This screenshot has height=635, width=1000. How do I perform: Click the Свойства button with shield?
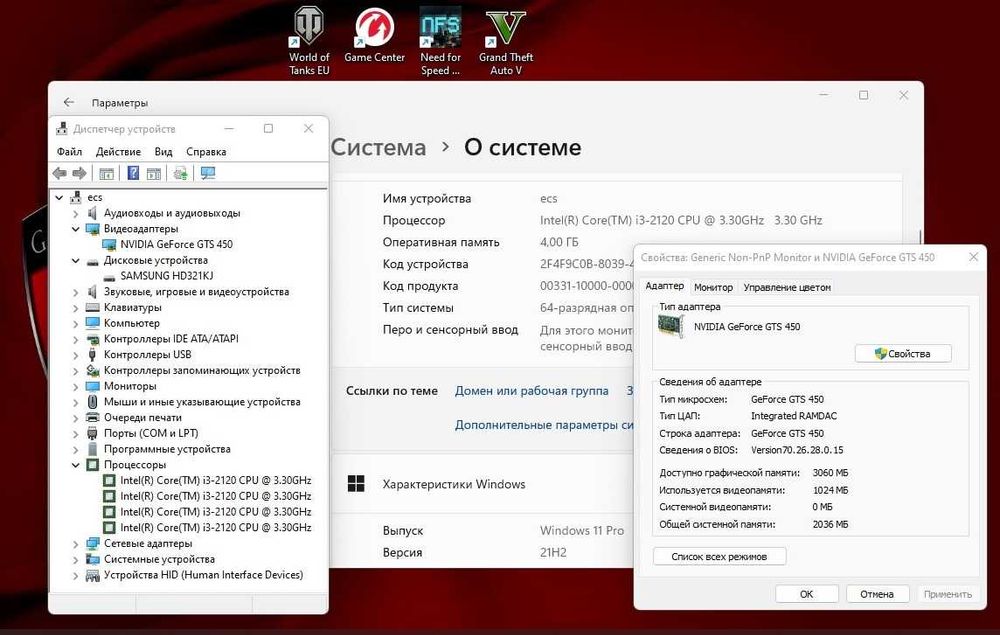[x=903, y=353]
